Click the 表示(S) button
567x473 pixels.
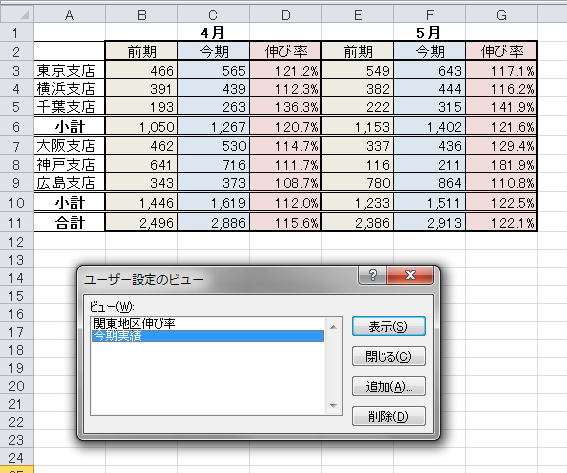[389, 327]
